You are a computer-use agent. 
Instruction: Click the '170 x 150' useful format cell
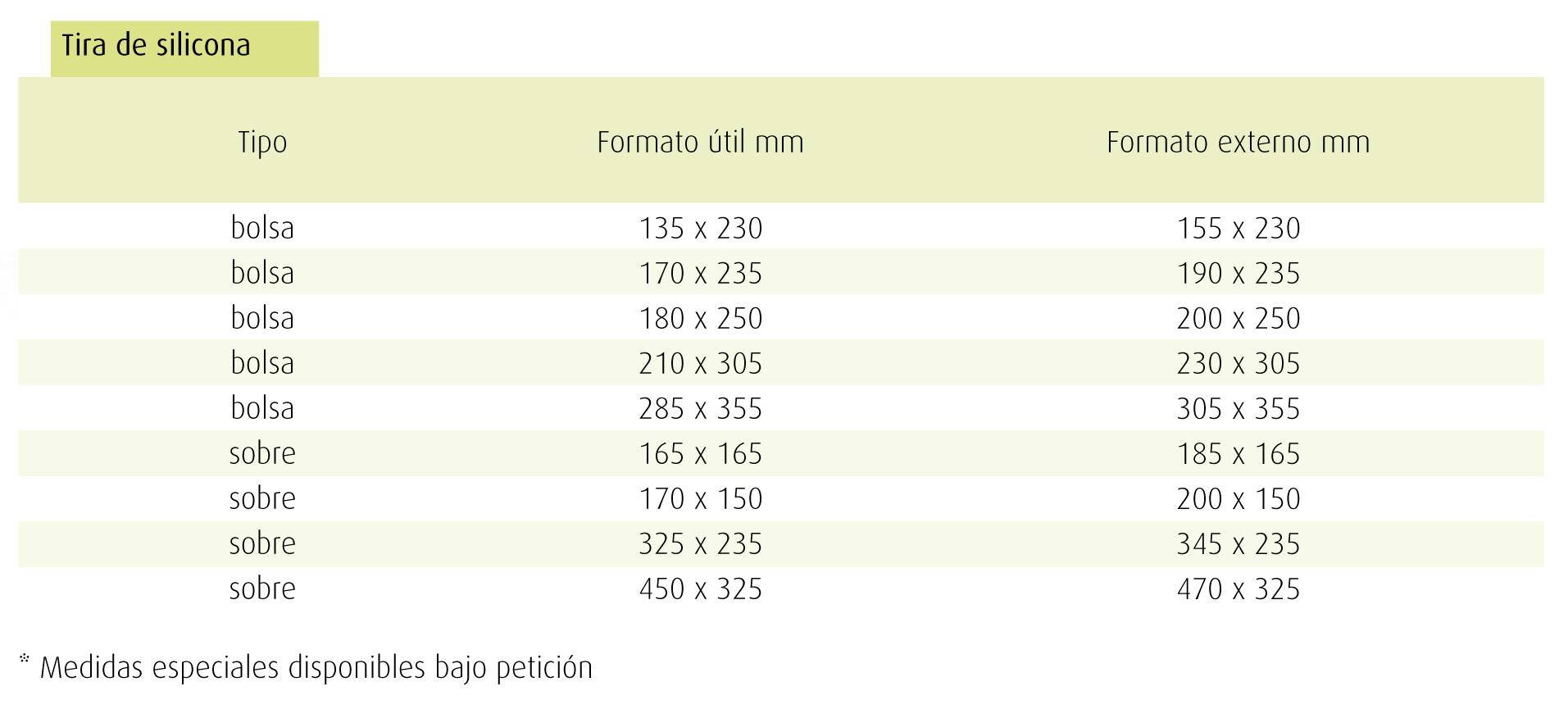point(700,498)
